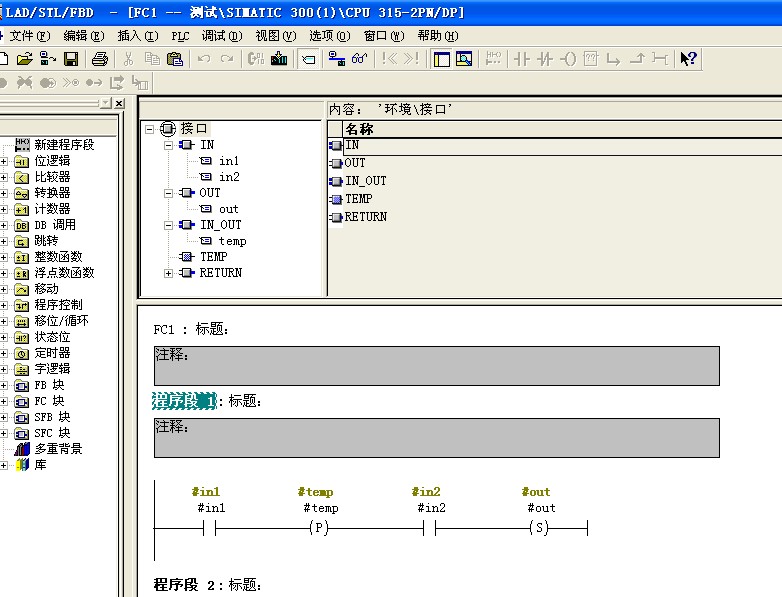
Task: Select 新建程序段 in the catalog
Action: [64, 145]
